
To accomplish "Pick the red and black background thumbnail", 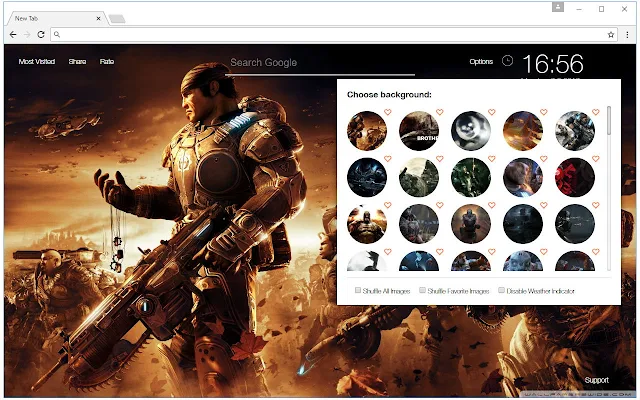I will pyautogui.click(x=575, y=178).
